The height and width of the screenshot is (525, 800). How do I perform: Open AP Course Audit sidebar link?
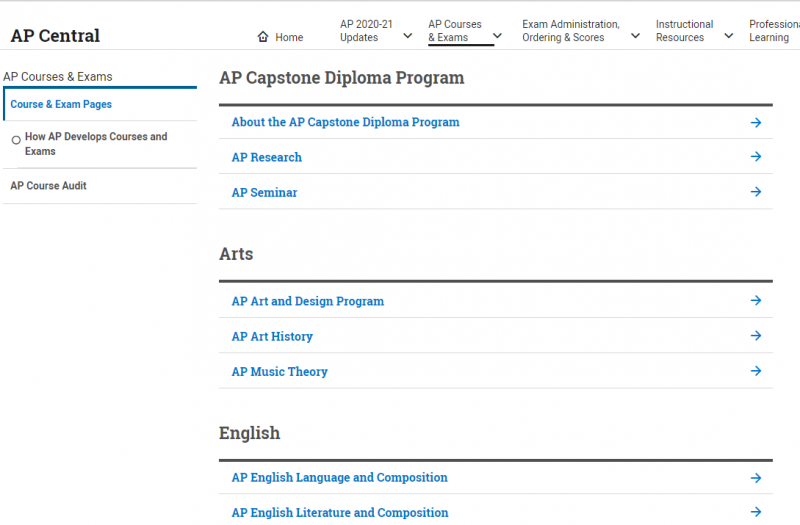point(48,186)
